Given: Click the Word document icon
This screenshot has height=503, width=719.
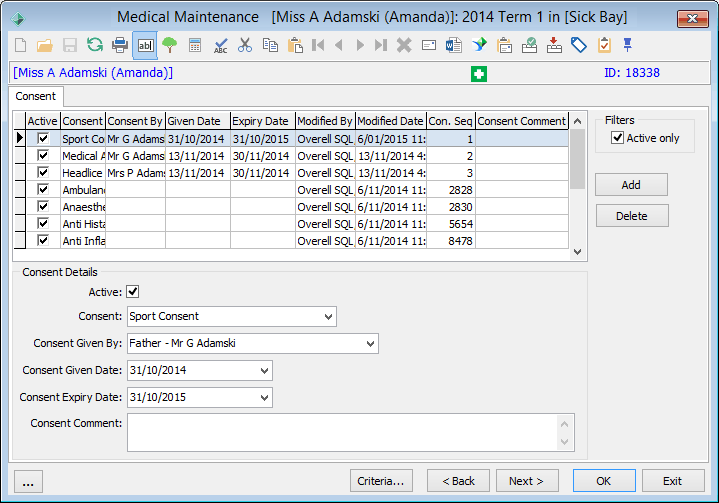Looking at the screenshot, I should pyautogui.click(x=454, y=45).
